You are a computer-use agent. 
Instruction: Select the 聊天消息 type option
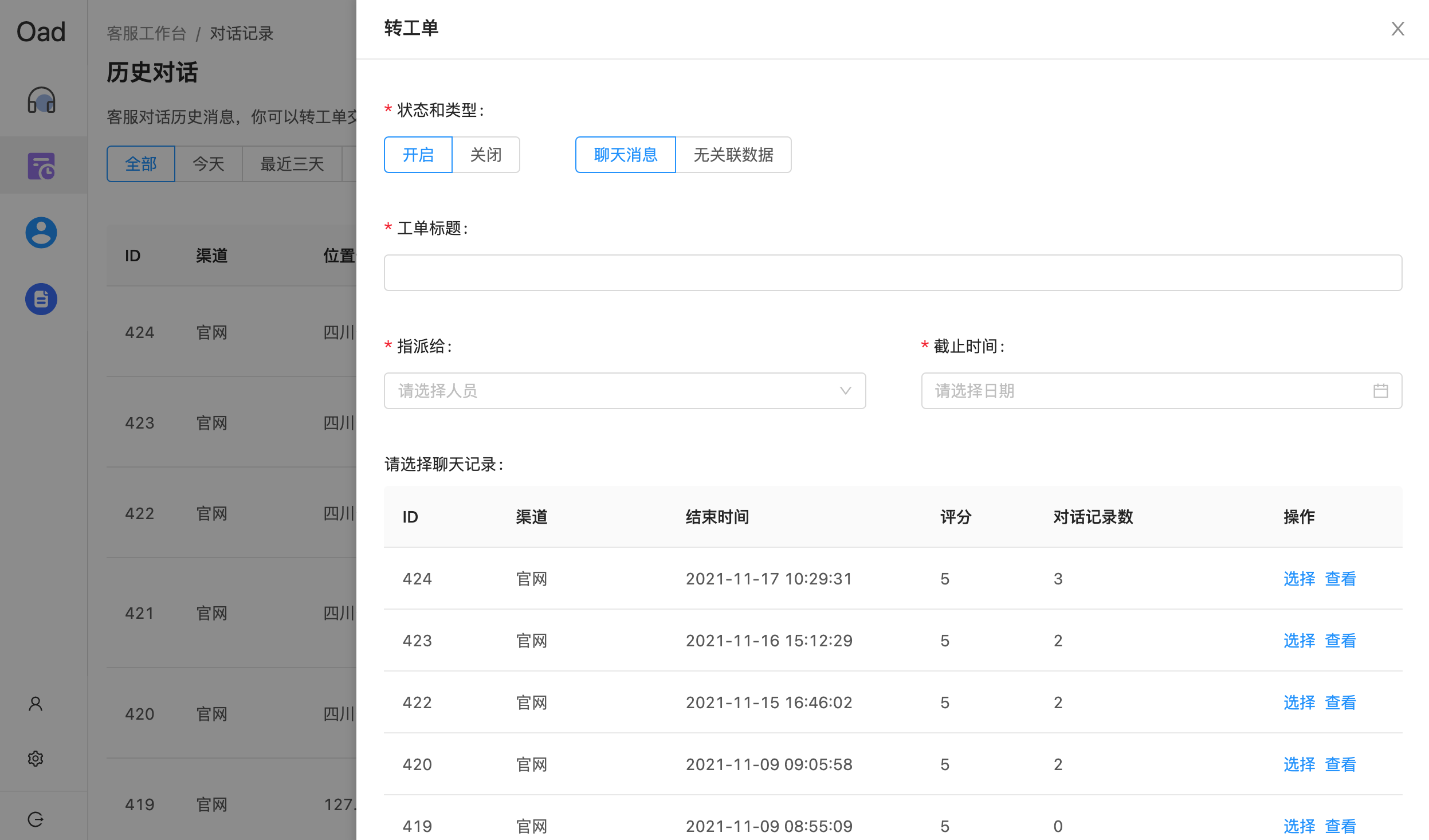626,155
